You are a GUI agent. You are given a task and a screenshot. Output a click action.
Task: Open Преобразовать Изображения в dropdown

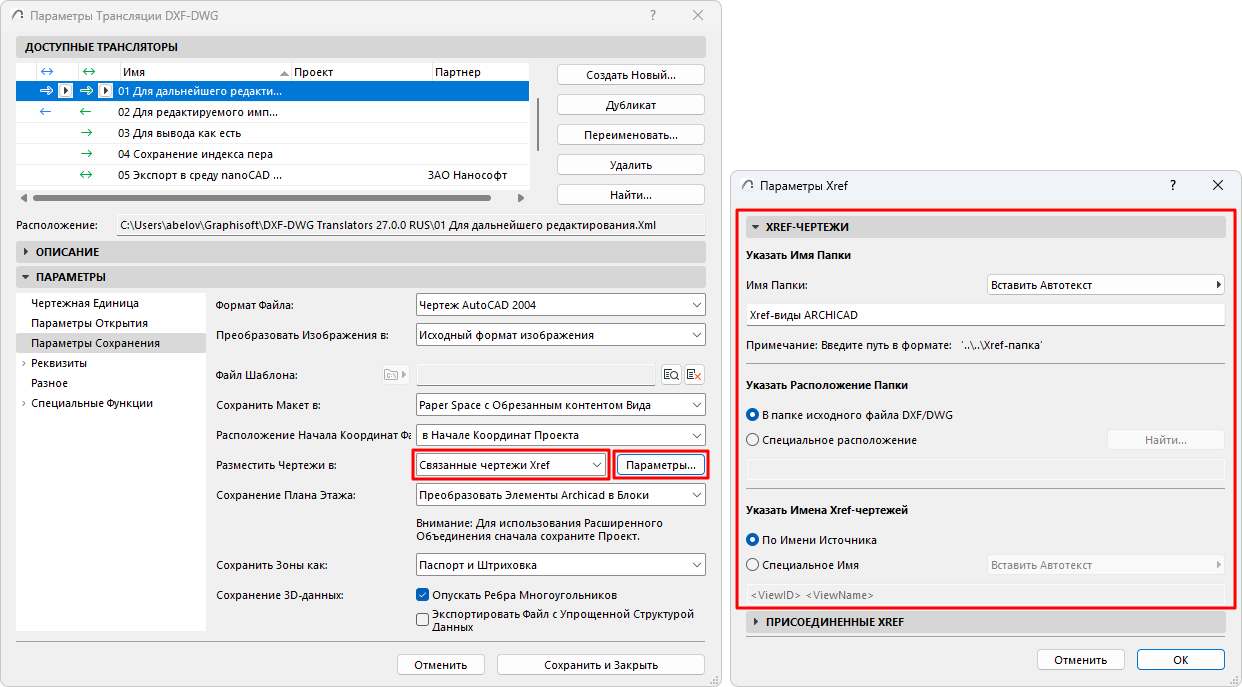[x=560, y=335]
